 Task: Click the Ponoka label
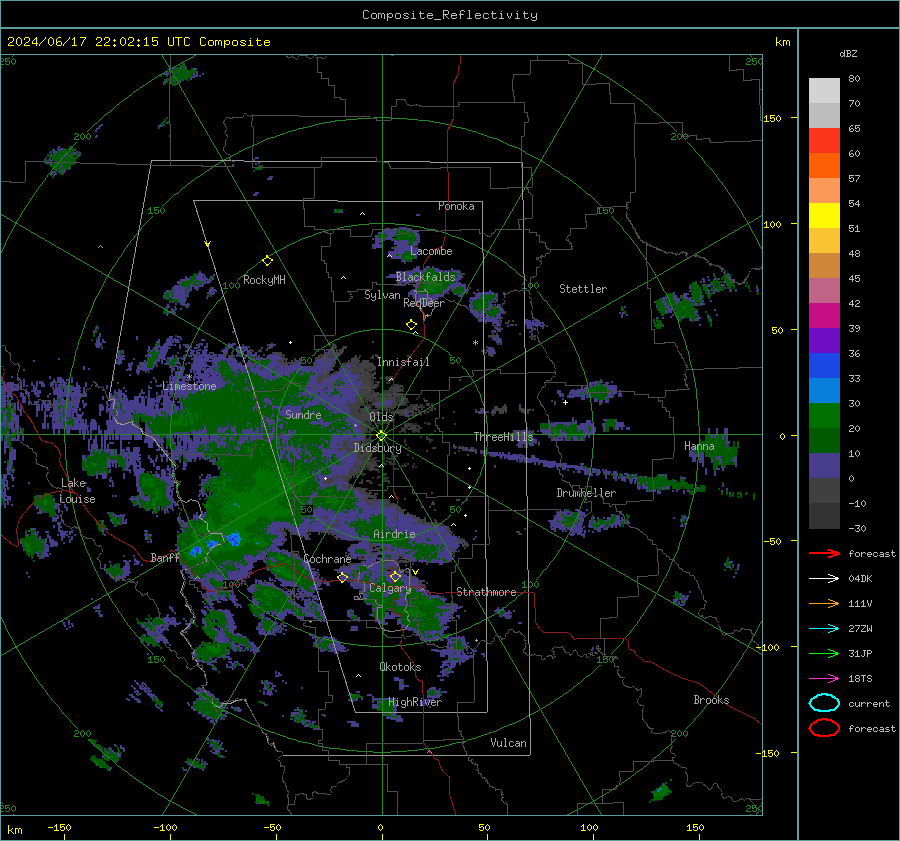click(456, 206)
